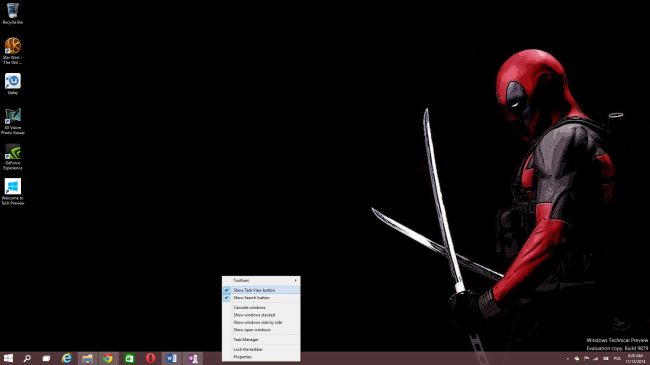Click the keyboard tray icon

606,359
